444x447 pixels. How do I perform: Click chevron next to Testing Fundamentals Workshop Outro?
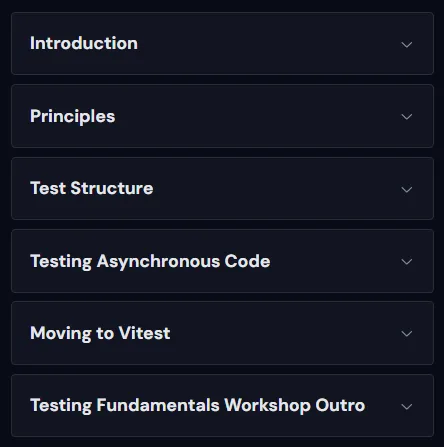click(407, 407)
